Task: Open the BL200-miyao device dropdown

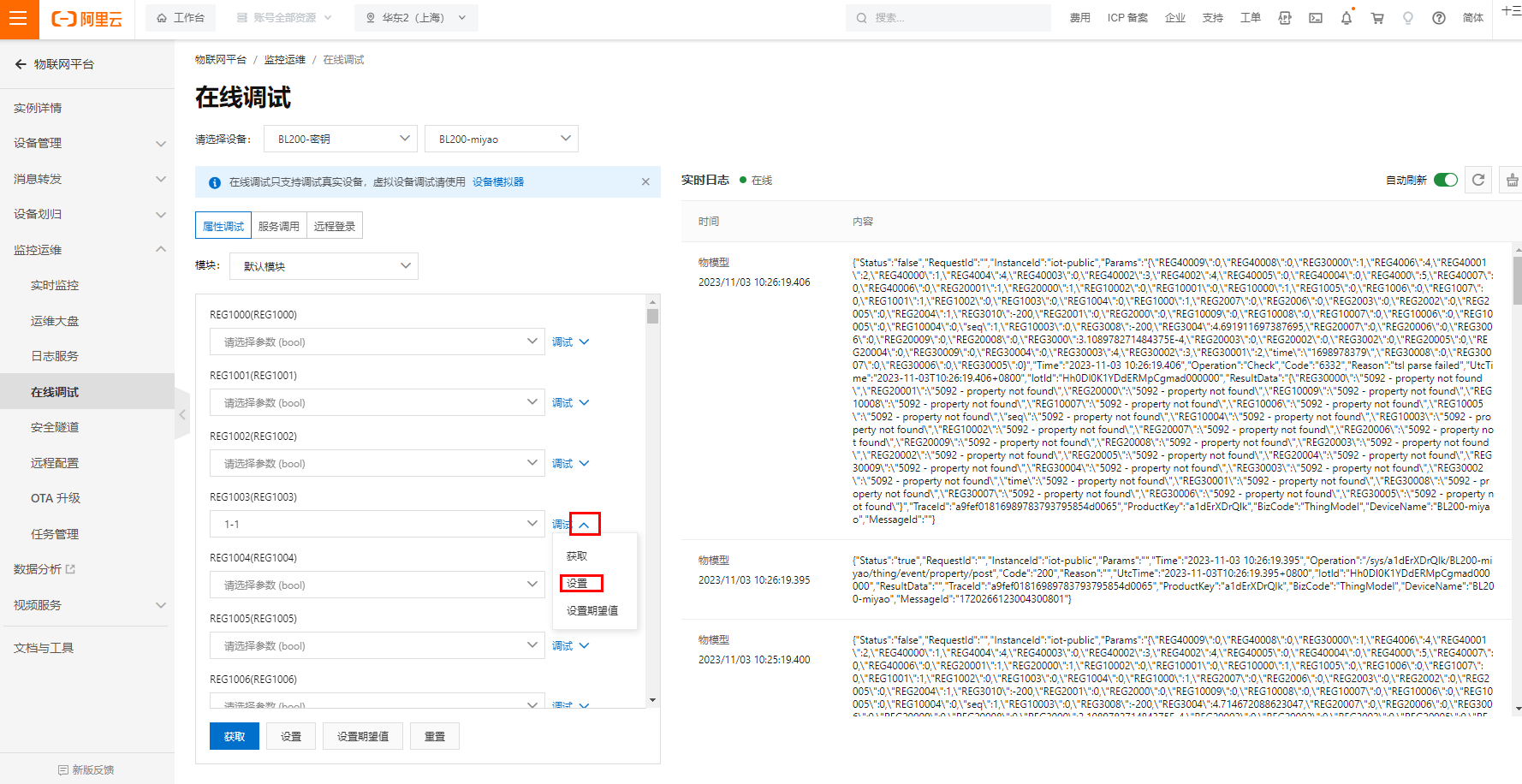Action: coord(502,139)
